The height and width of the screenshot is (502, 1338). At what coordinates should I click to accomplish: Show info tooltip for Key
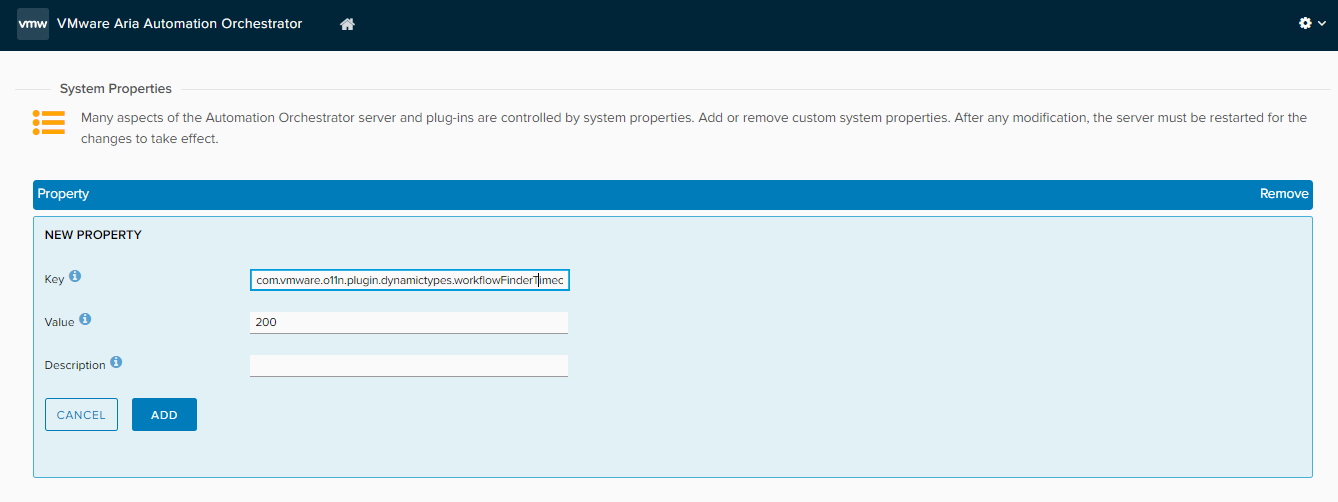(75, 276)
